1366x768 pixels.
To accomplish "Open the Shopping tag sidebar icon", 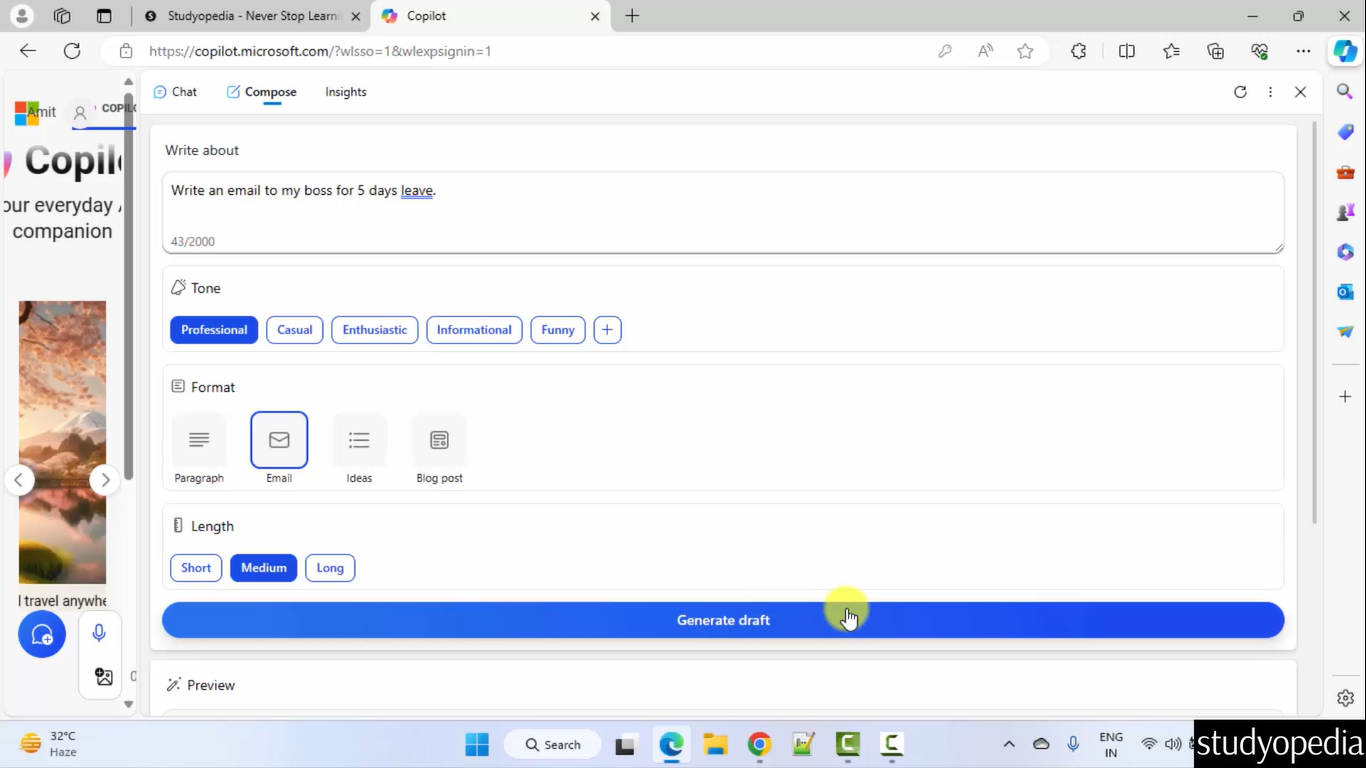I will pos(1345,132).
